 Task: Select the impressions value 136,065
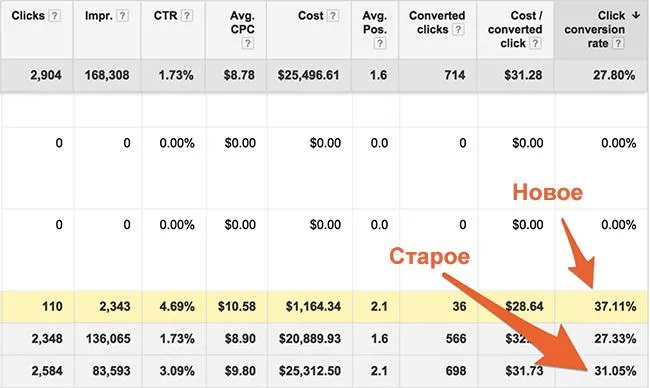108,339
